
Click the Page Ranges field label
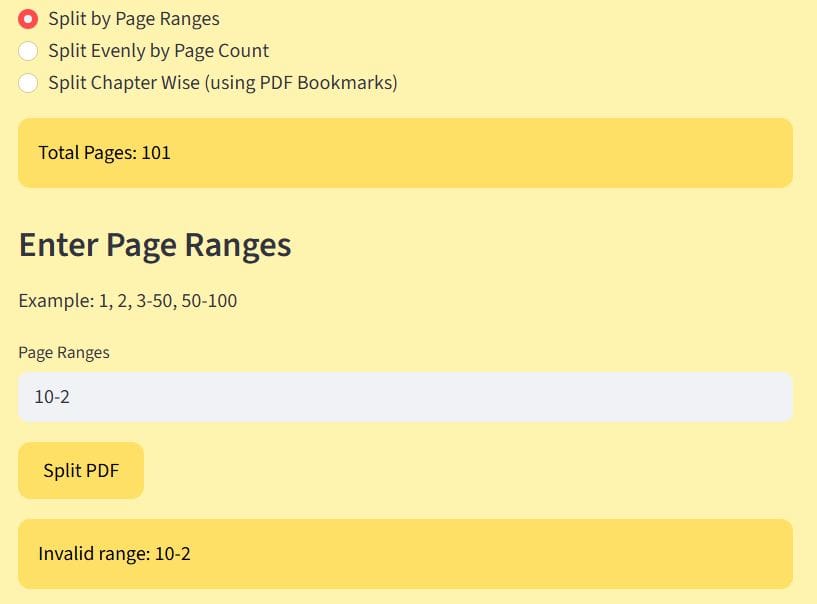point(64,352)
